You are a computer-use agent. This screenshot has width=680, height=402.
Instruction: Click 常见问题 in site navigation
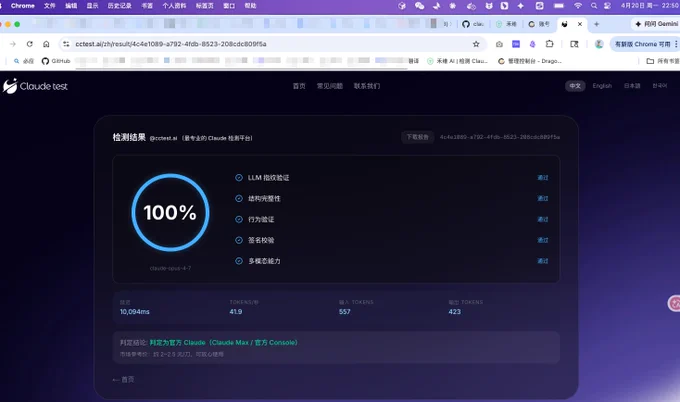330,86
